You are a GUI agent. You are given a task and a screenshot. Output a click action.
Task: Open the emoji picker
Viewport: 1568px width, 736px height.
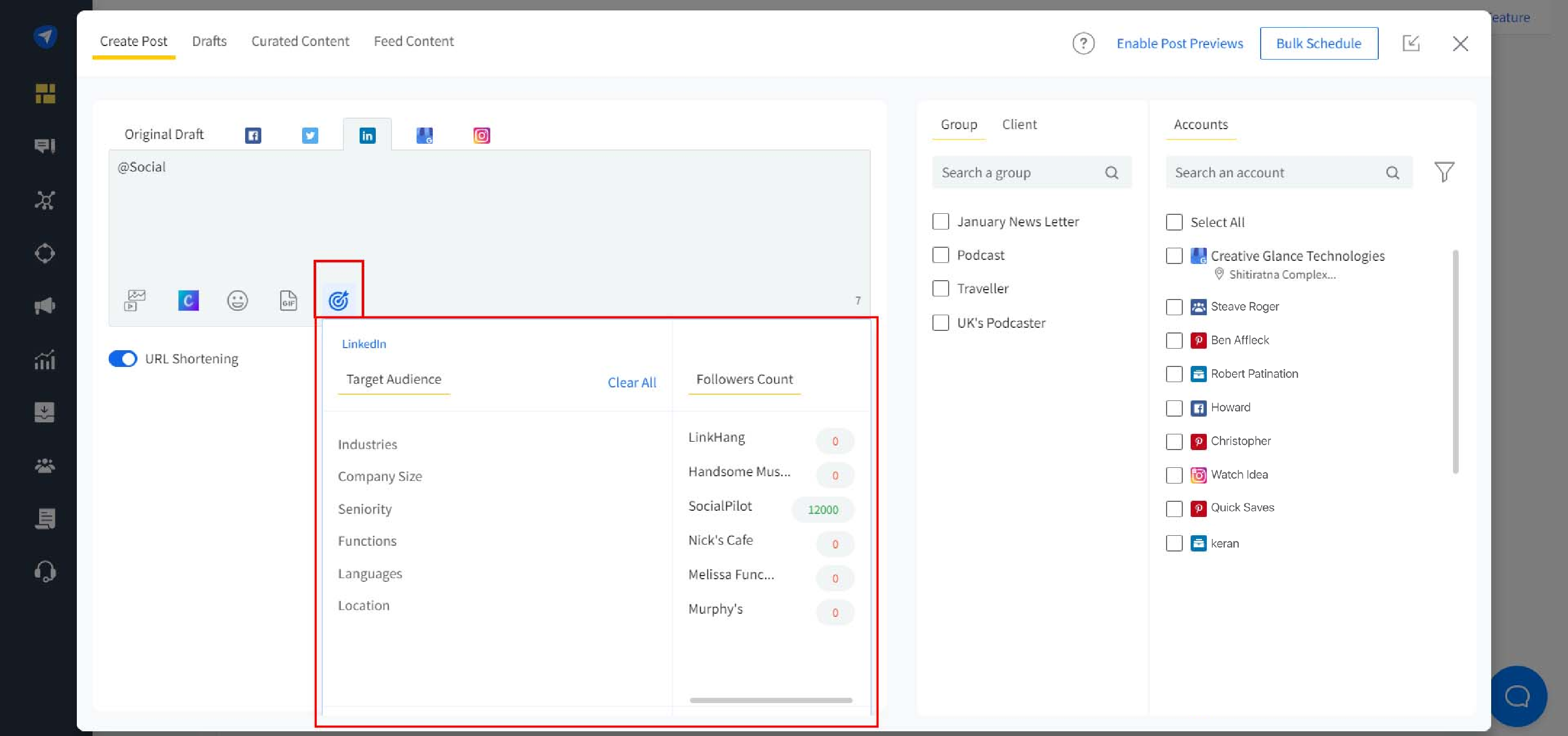tap(237, 300)
